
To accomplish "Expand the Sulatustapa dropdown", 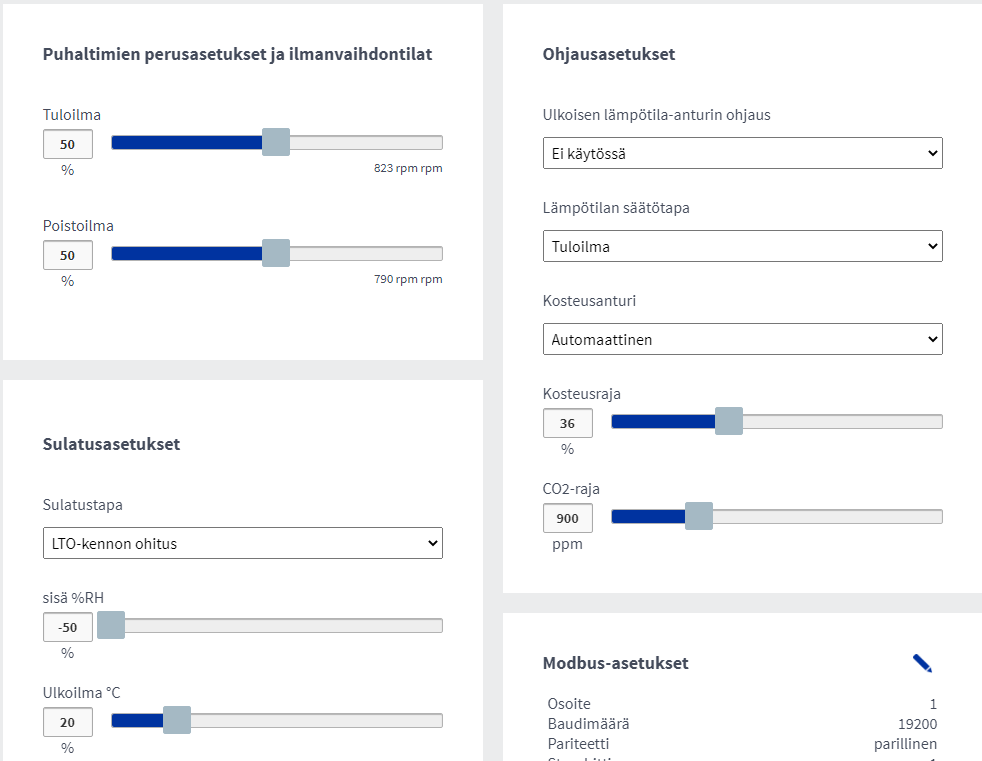I will coord(242,543).
